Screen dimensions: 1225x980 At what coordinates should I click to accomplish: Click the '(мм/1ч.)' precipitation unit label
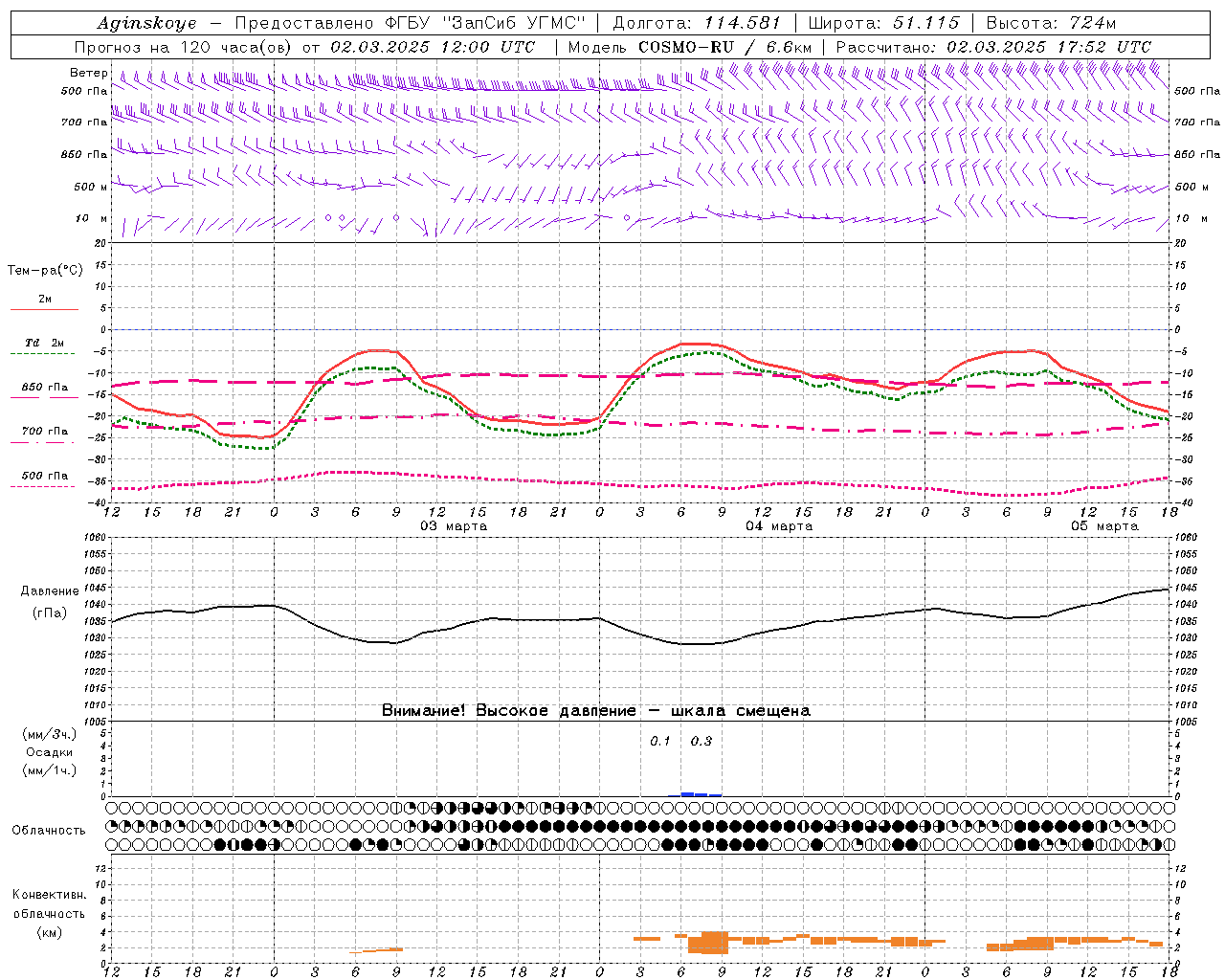click(49, 770)
